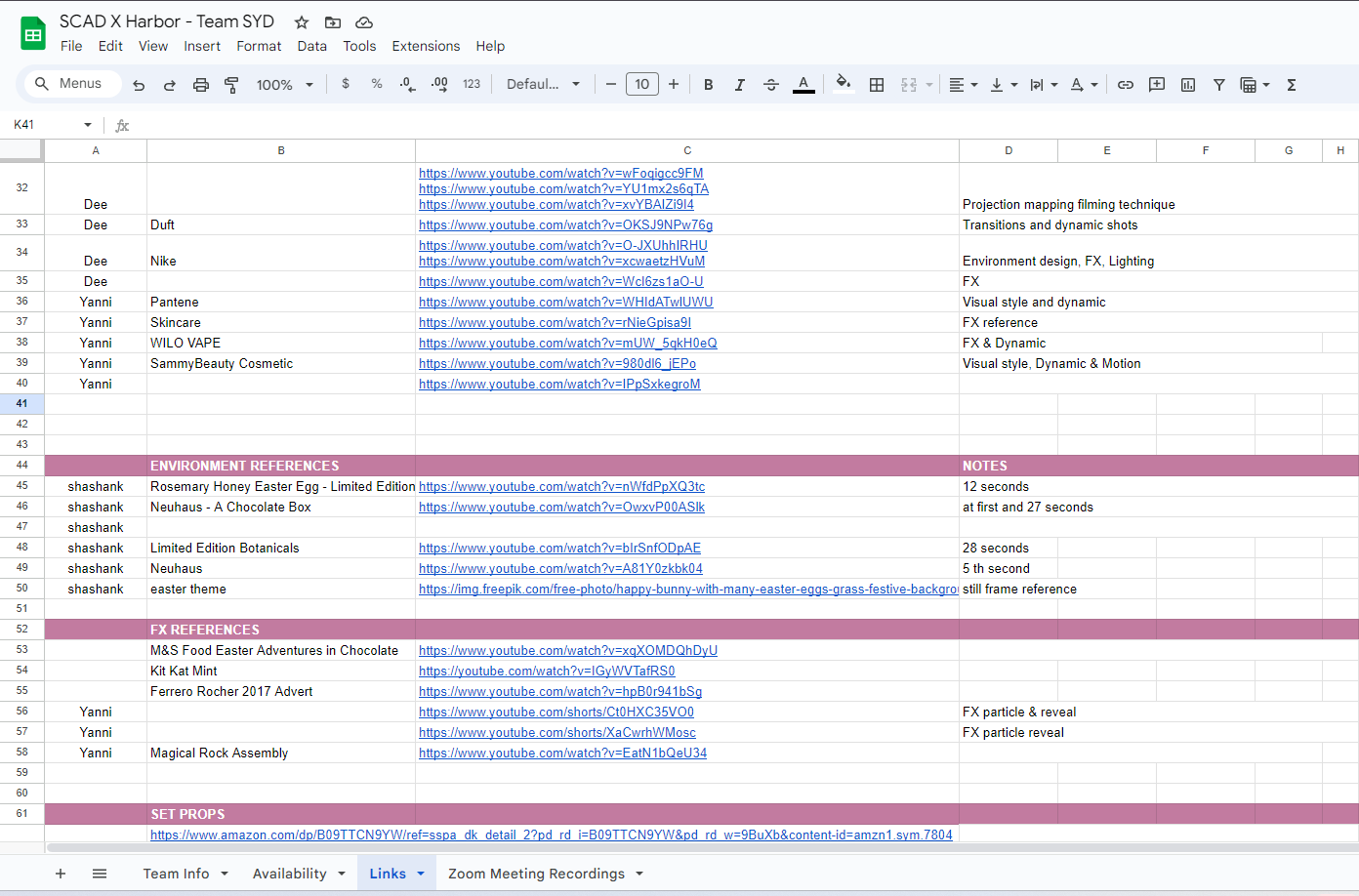Open the freepik easter bunny image link
The width and height of the screenshot is (1359, 896).
(688, 590)
